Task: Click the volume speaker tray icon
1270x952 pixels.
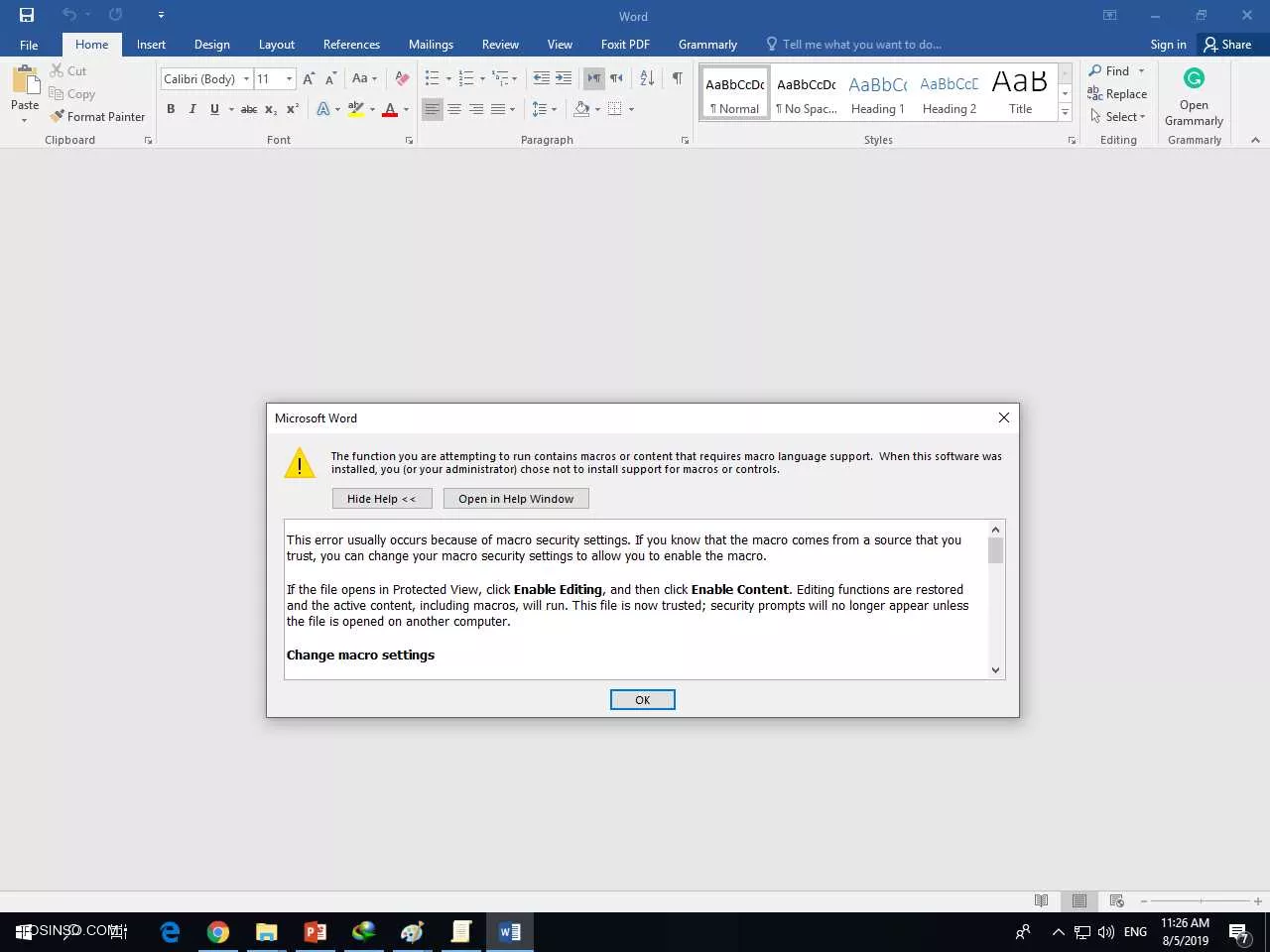Action: click(1106, 932)
